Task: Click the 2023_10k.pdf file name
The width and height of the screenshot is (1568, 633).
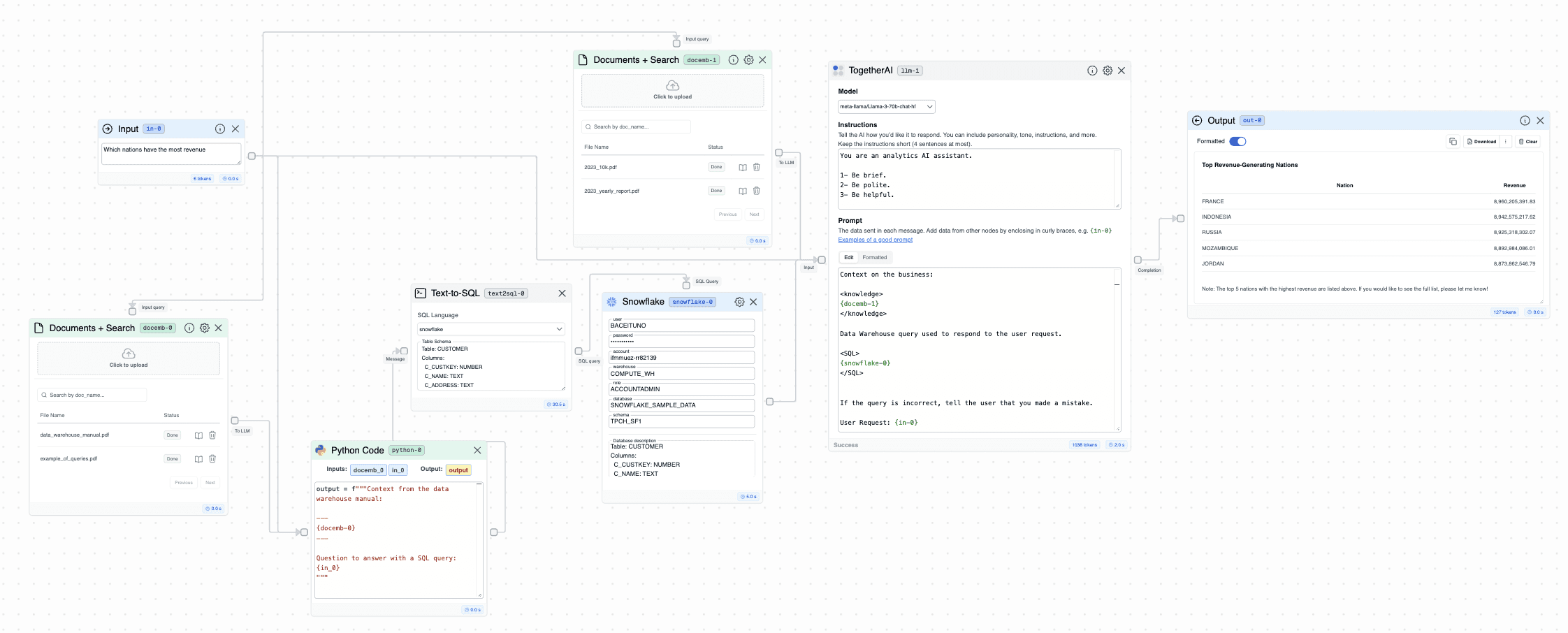Action: 600,168
